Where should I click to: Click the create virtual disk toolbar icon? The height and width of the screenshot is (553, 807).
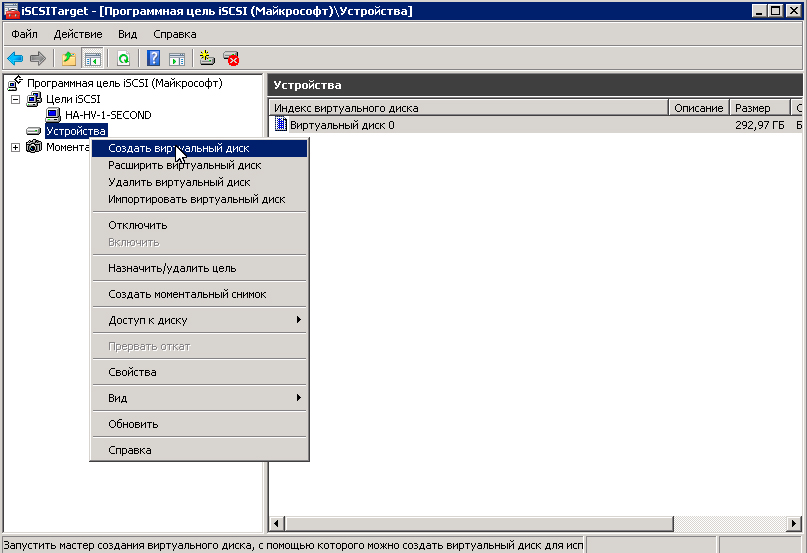pos(207,59)
